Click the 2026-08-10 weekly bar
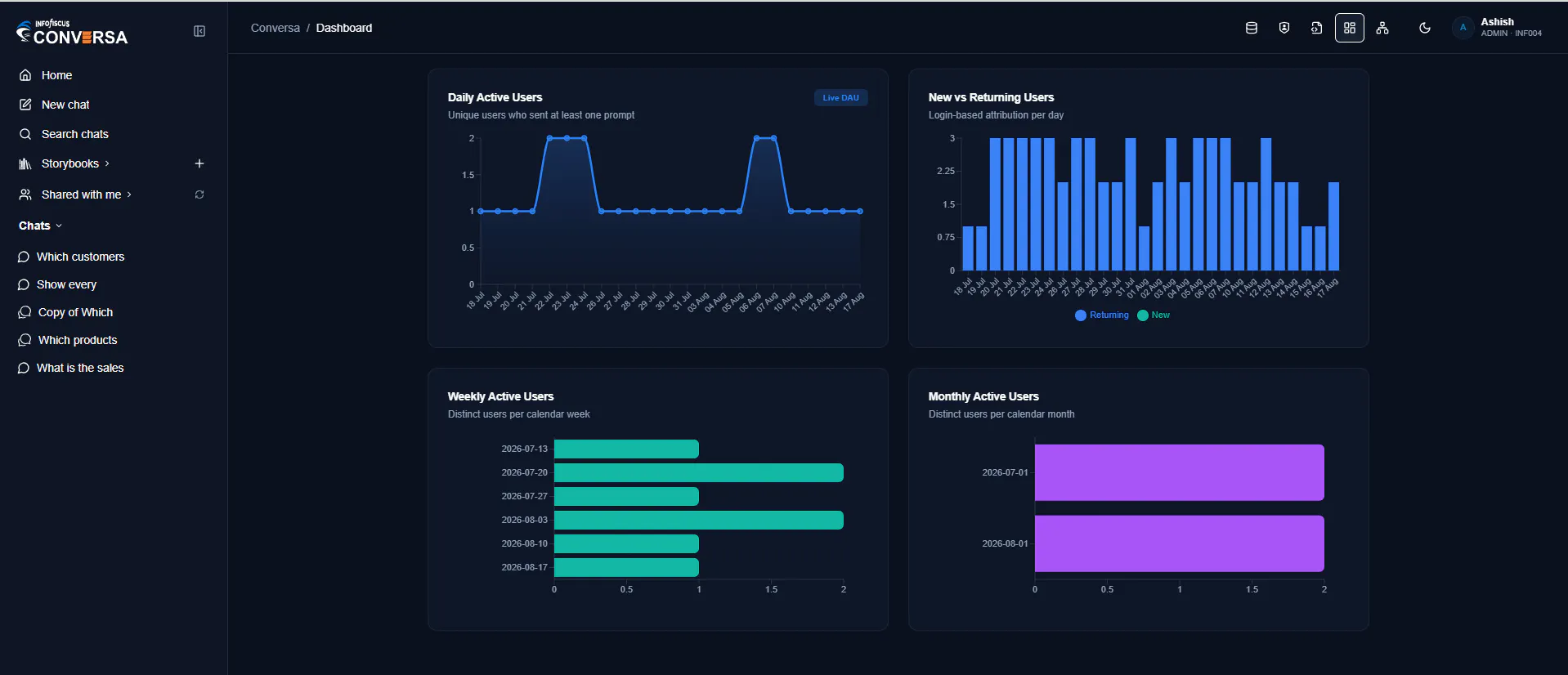 coord(626,543)
